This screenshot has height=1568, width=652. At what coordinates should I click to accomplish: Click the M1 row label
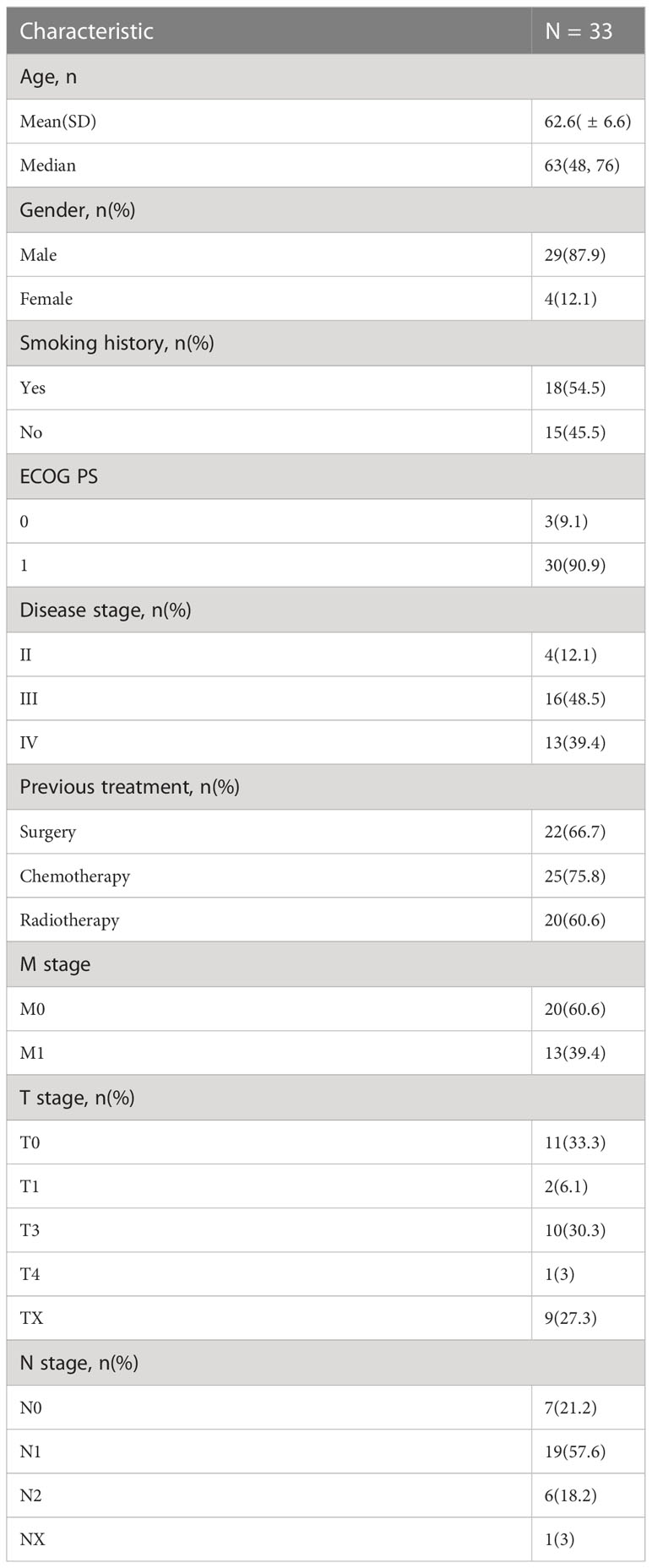32,1054
